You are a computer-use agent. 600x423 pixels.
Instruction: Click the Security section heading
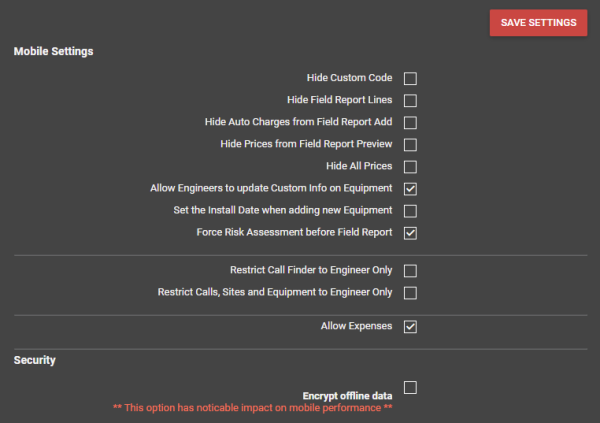tap(35, 360)
